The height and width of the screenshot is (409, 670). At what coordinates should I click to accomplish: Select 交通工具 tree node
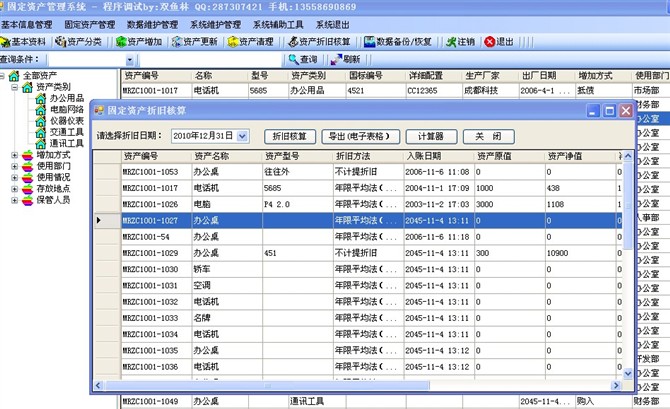(x=67, y=132)
